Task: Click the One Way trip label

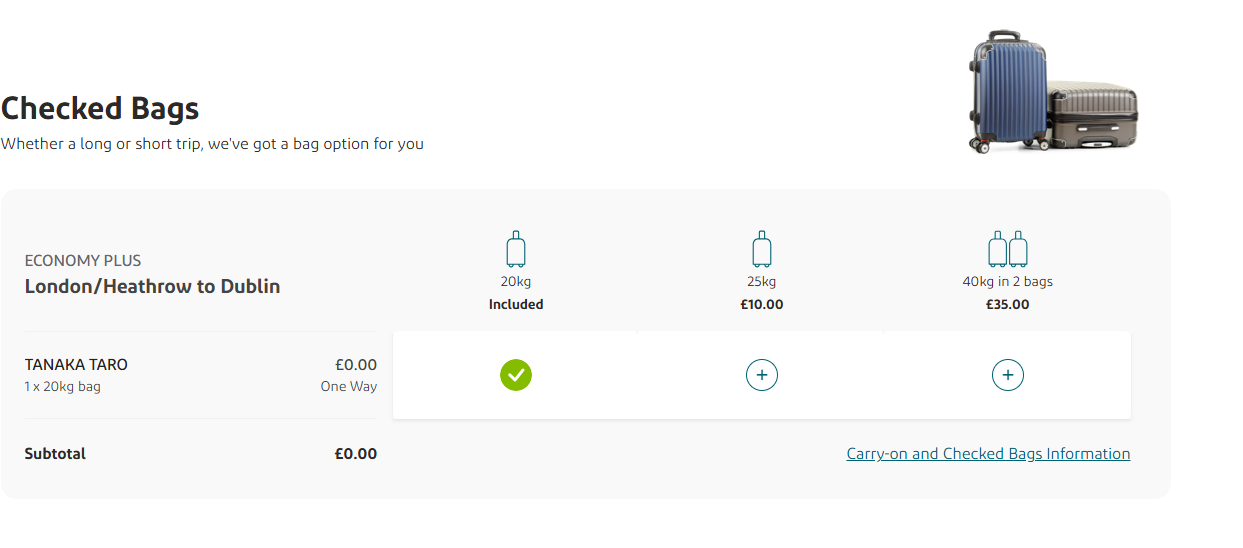Action: click(x=349, y=386)
